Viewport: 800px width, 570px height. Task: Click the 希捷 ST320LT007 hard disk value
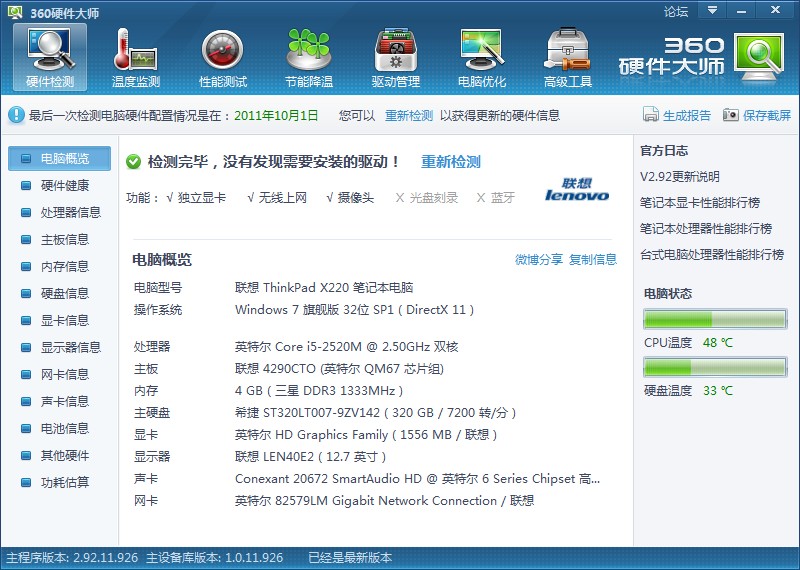coord(376,413)
